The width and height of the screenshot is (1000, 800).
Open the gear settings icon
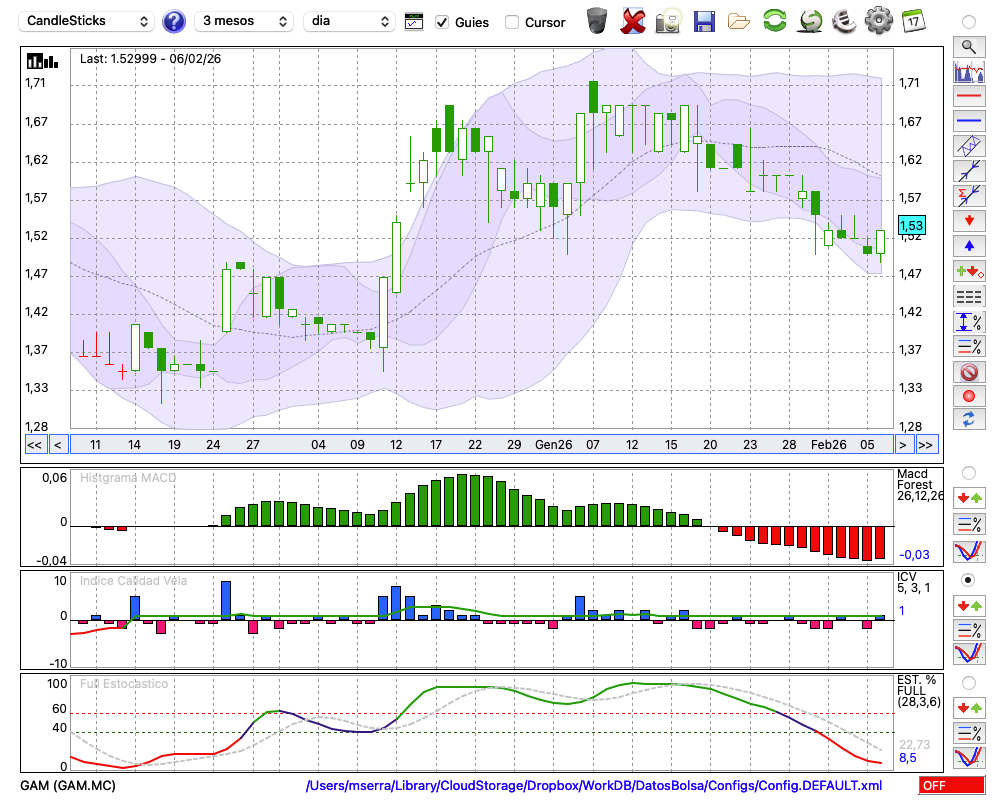tap(878, 20)
